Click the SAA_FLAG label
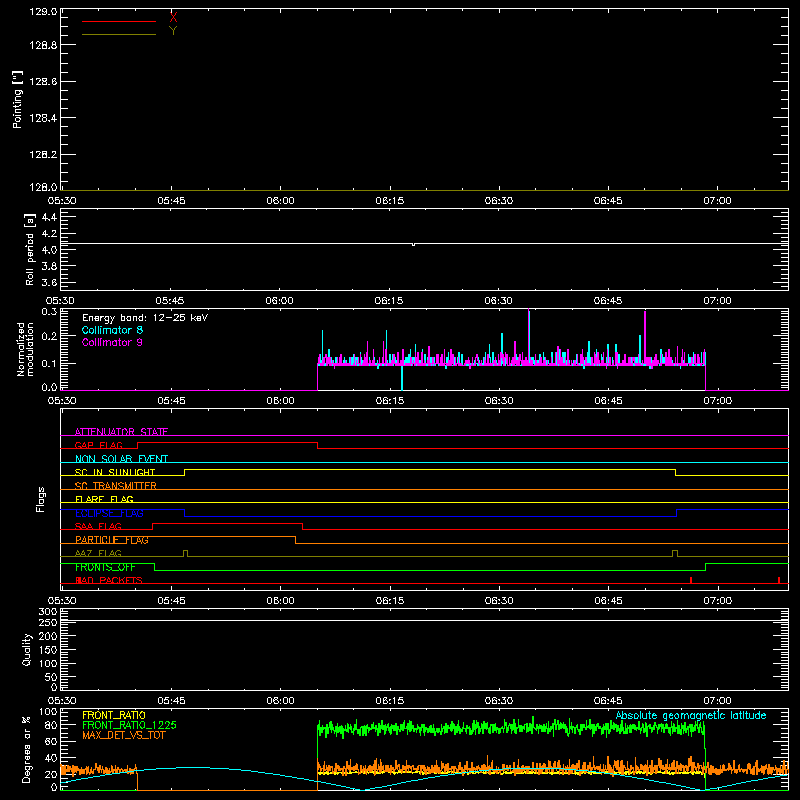This screenshot has width=800, height=800. click(98, 526)
